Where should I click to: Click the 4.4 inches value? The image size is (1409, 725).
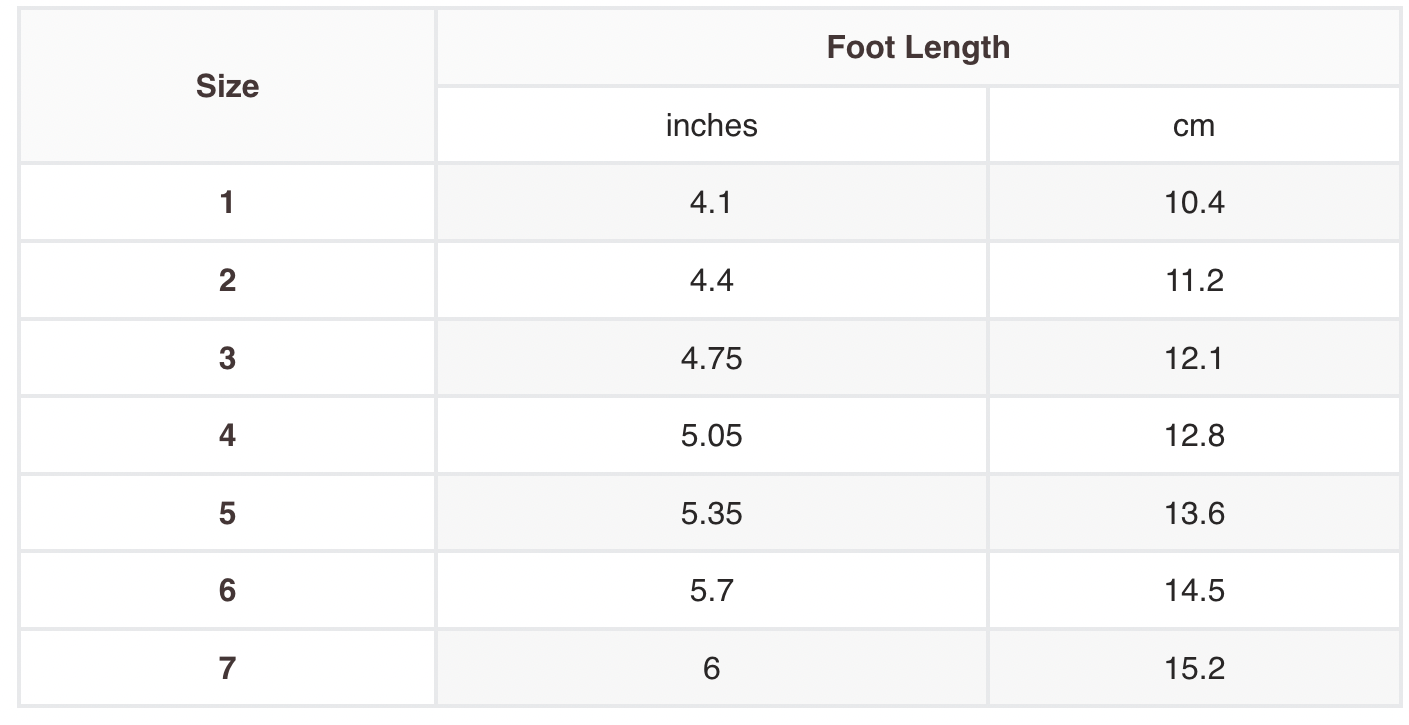click(x=711, y=280)
